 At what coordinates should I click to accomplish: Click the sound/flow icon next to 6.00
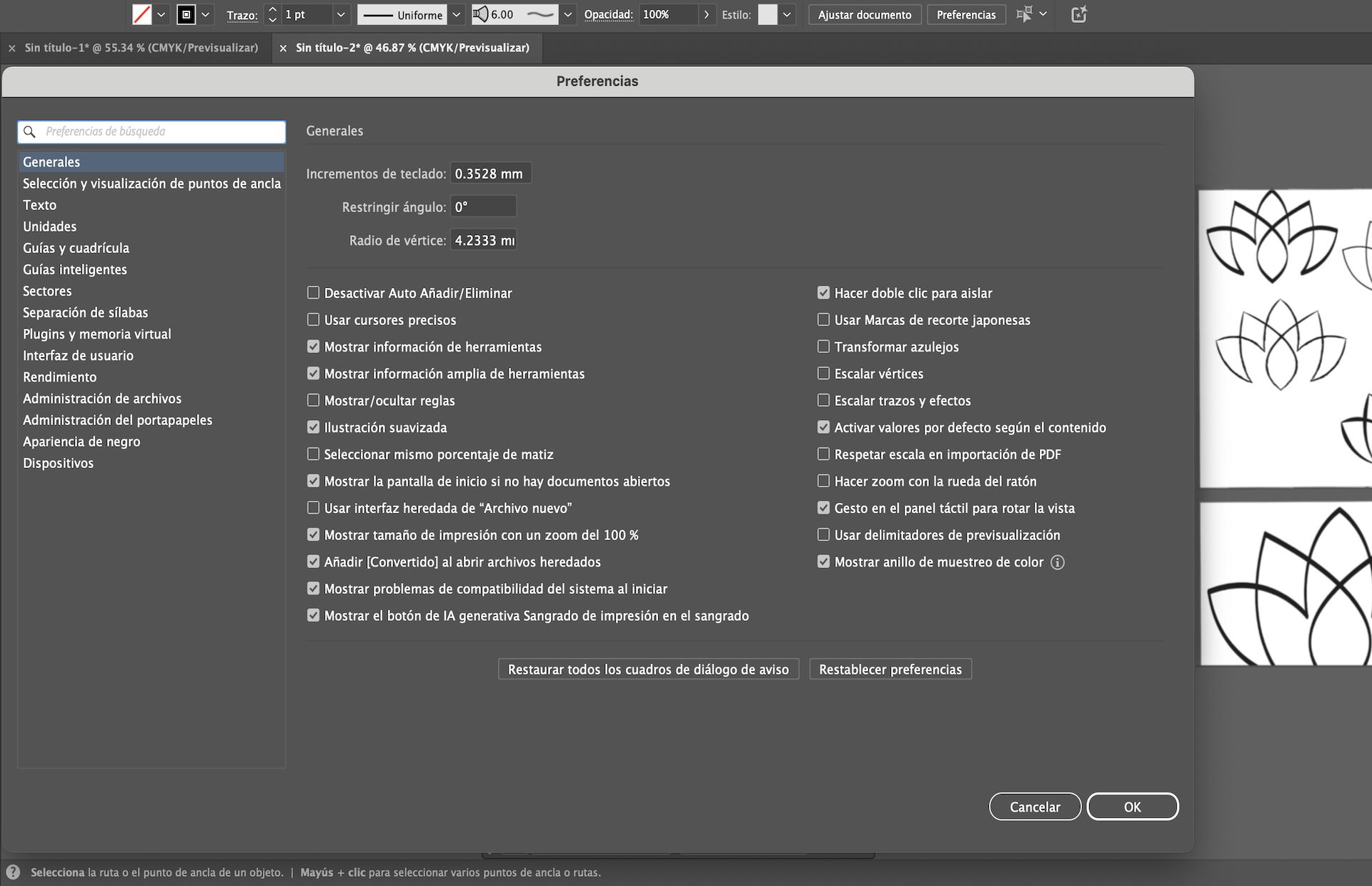(x=480, y=13)
